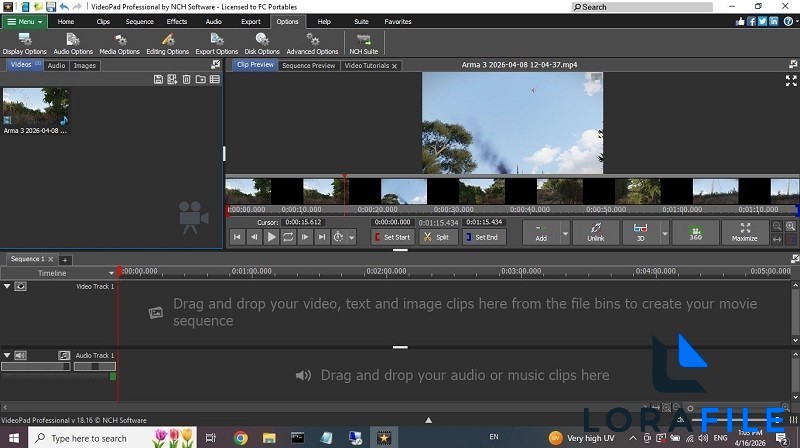Click the new folder icon in media bin
This screenshot has width=800, height=448.
pyautogui.click(x=201, y=79)
